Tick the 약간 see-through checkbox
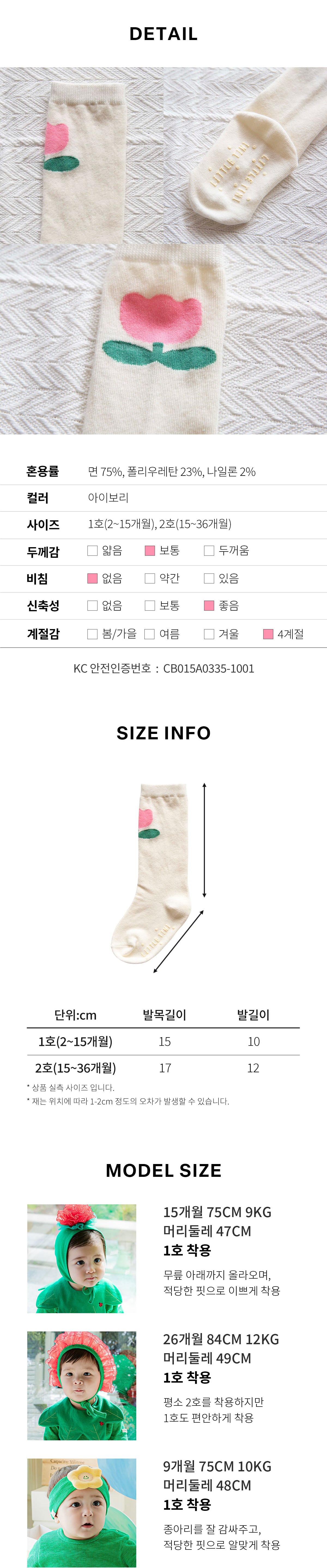The width and height of the screenshot is (327, 1568). click(150, 578)
